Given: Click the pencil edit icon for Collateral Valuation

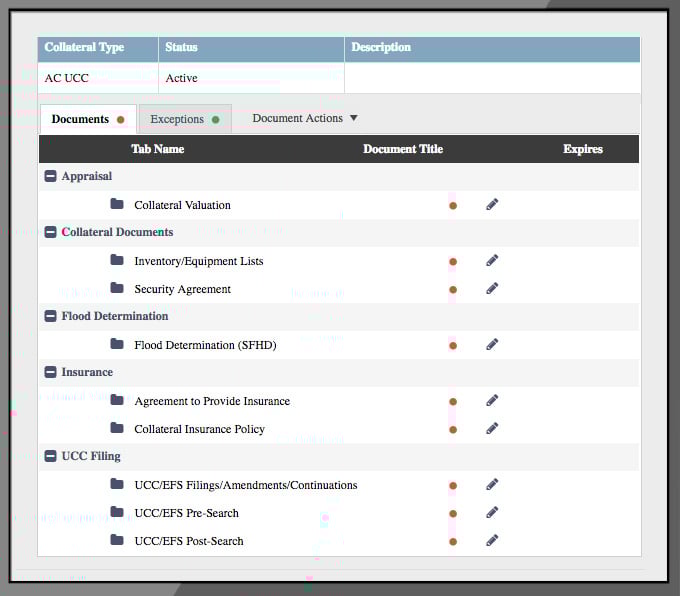Looking at the screenshot, I should click(x=492, y=204).
